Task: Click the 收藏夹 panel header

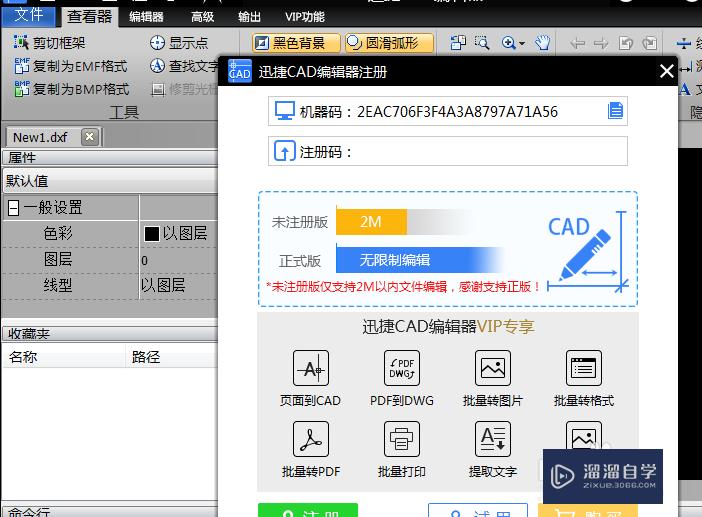Action: click(x=110, y=333)
